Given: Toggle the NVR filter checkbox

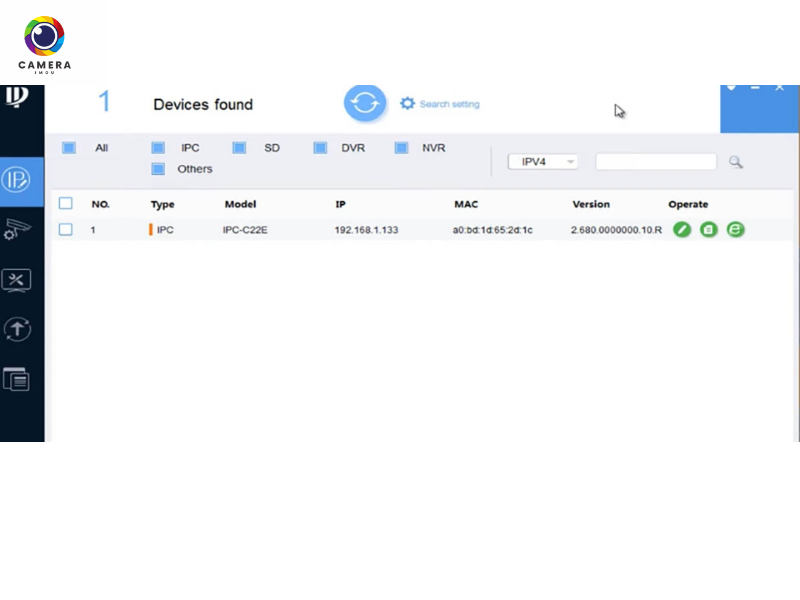Looking at the screenshot, I should (401, 148).
